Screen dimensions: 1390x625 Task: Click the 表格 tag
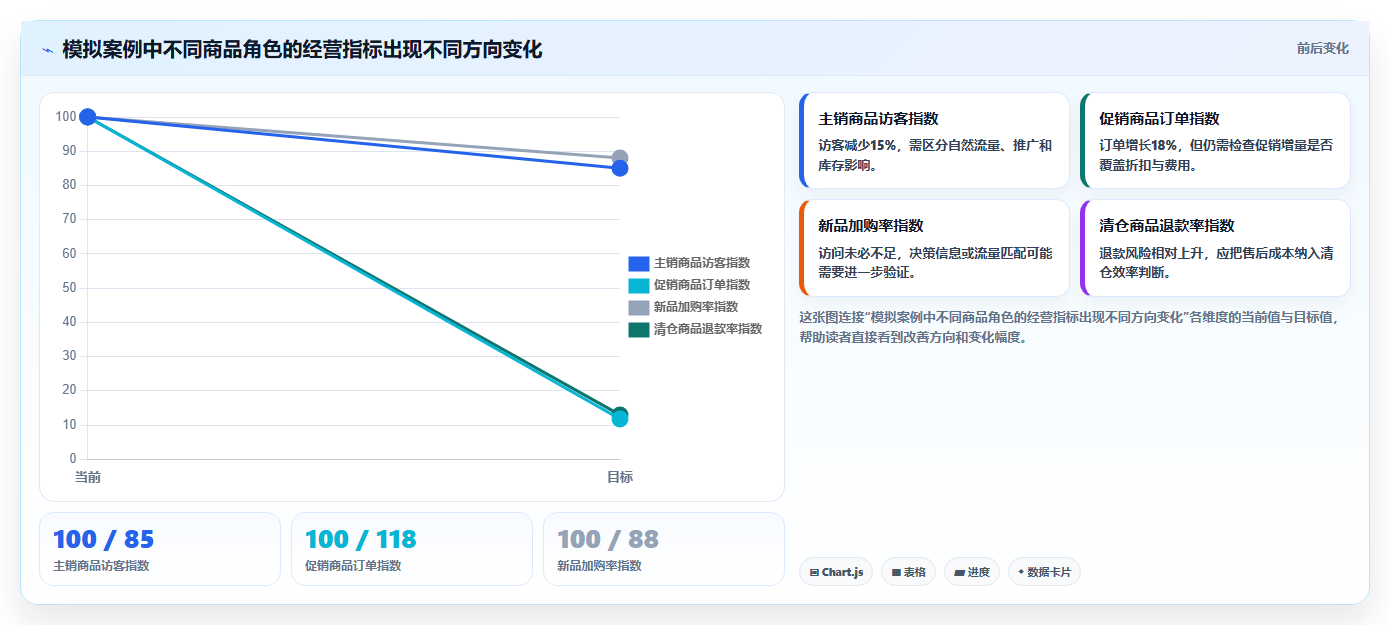coord(908,572)
